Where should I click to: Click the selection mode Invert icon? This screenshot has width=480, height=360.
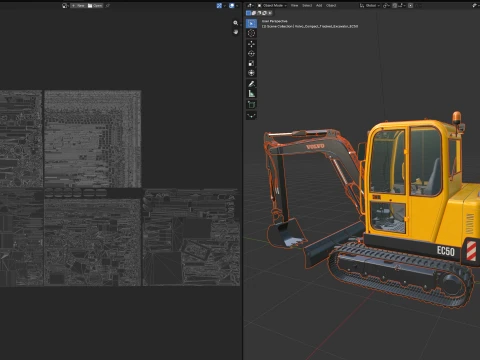[x=264, y=13]
